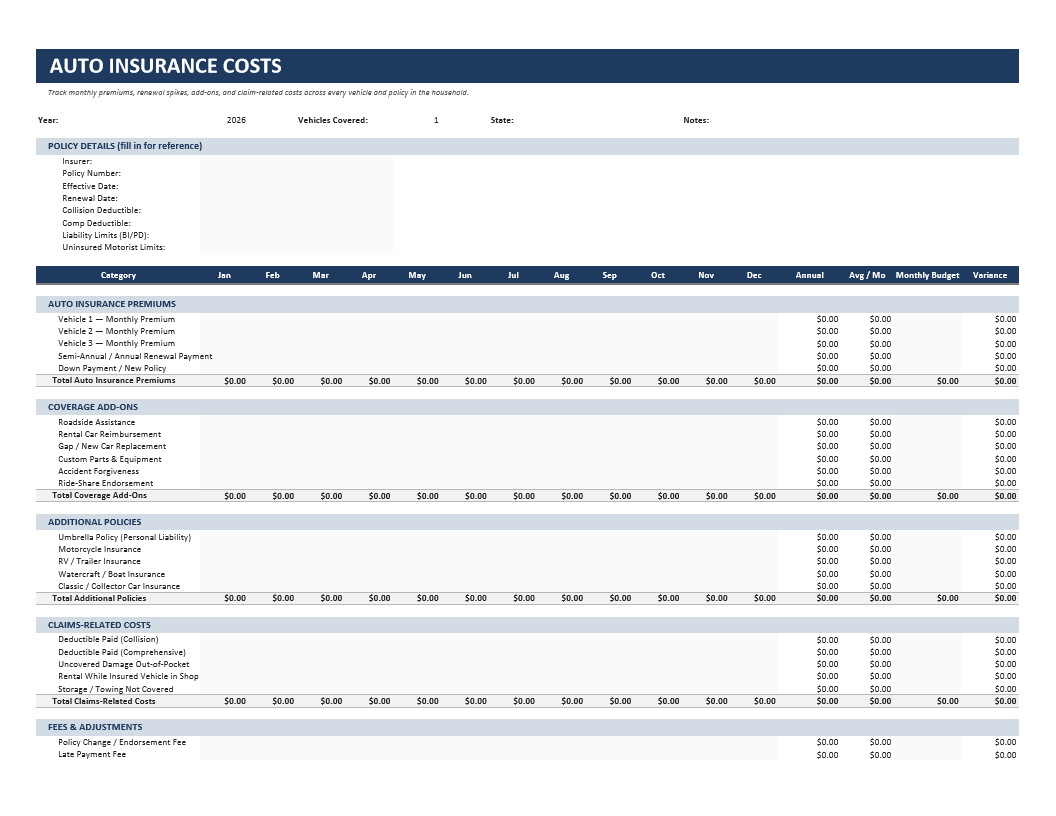This screenshot has height=816, width=1056.
Task: Select the Uncovered Damage Out-of-Pocket row
Action: (527, 665)
